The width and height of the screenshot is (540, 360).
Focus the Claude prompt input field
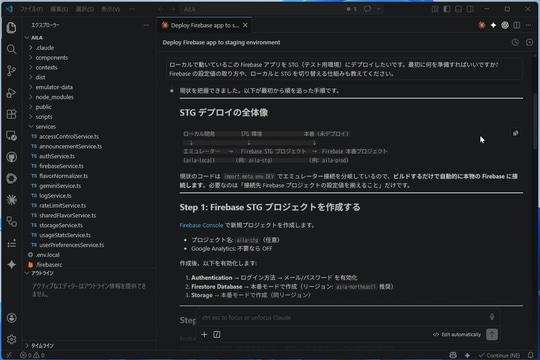click(343, 317)
